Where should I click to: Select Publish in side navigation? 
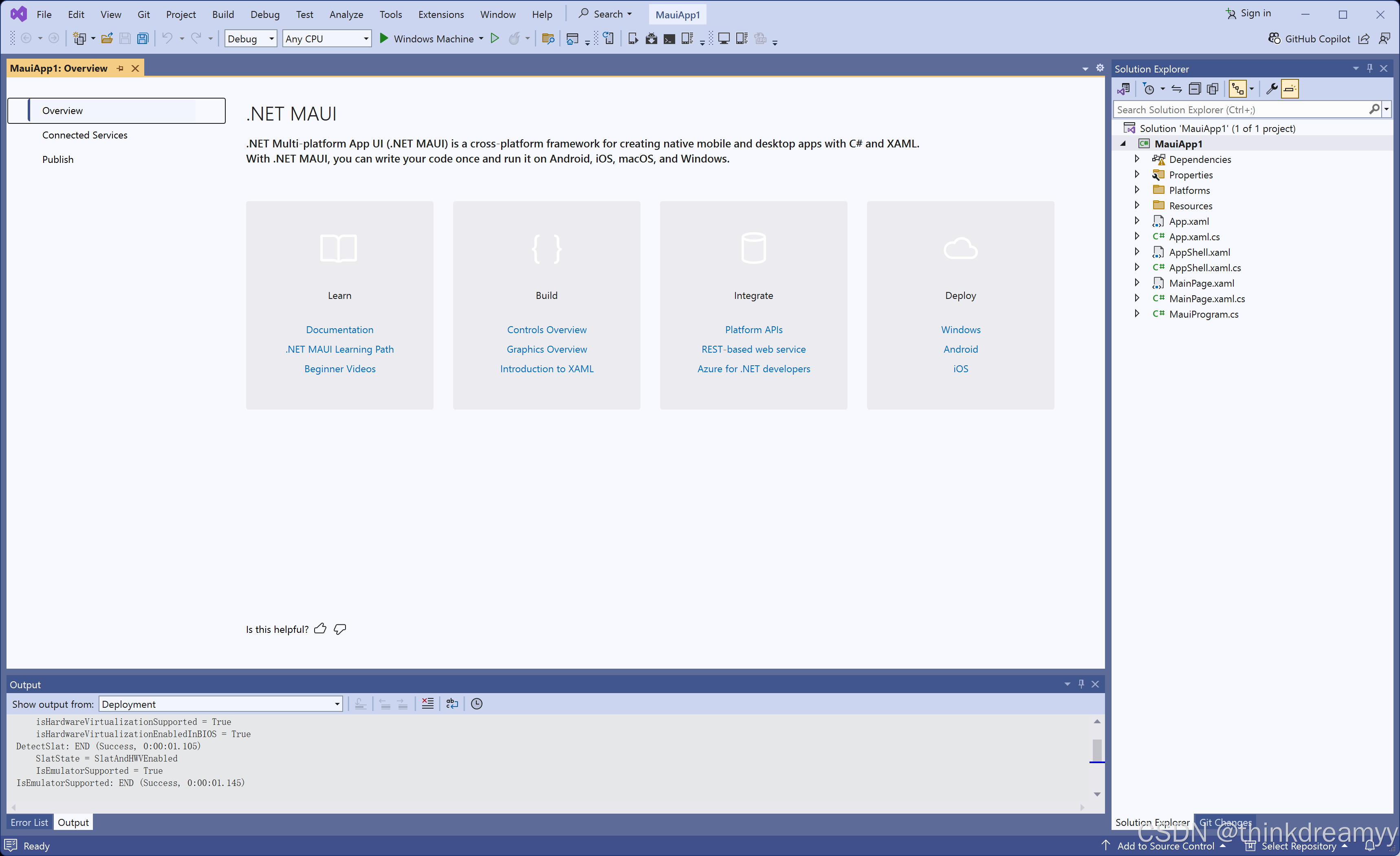[57, 159]
